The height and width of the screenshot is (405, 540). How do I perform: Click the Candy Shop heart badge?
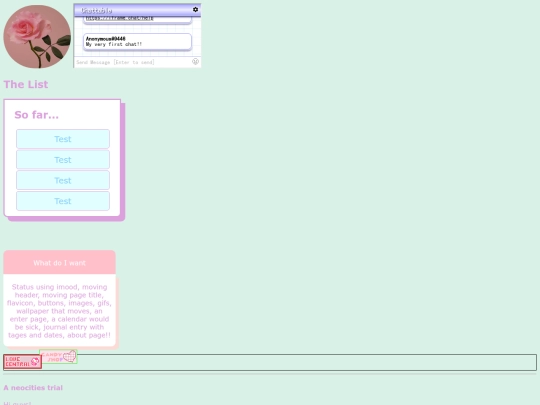[x=58, y=356]
